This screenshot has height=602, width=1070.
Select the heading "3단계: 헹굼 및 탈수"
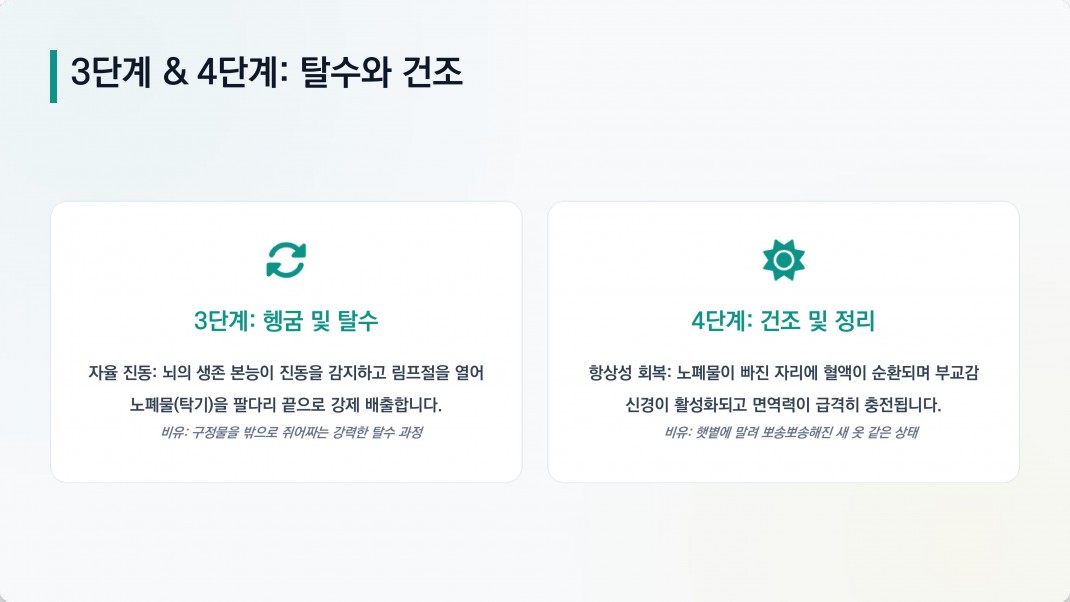pos(286,321)
